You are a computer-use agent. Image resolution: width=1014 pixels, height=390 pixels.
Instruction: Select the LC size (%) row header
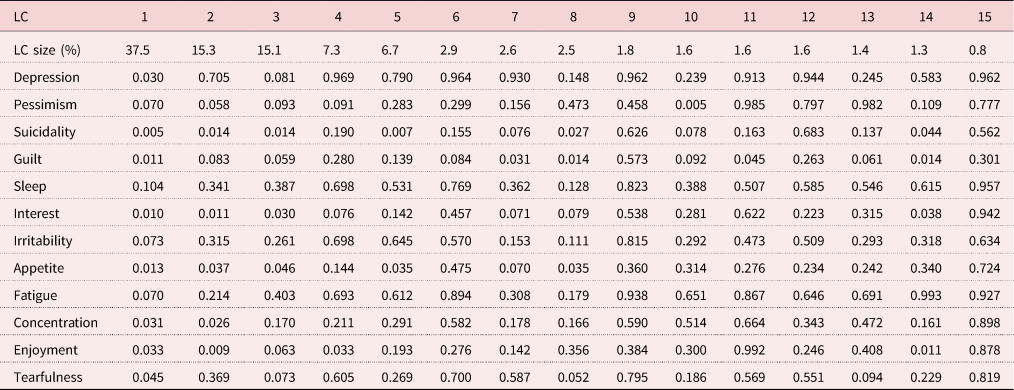[47, 50]
